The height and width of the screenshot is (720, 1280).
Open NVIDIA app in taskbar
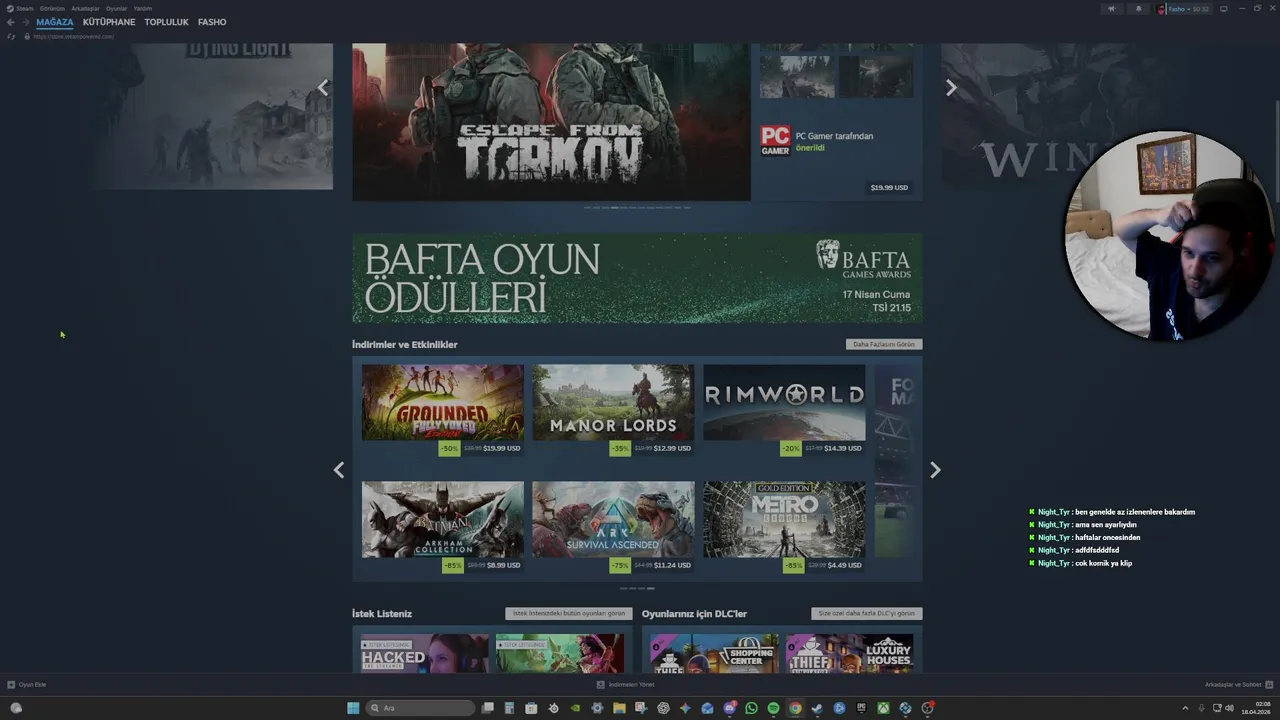[575, 708]
